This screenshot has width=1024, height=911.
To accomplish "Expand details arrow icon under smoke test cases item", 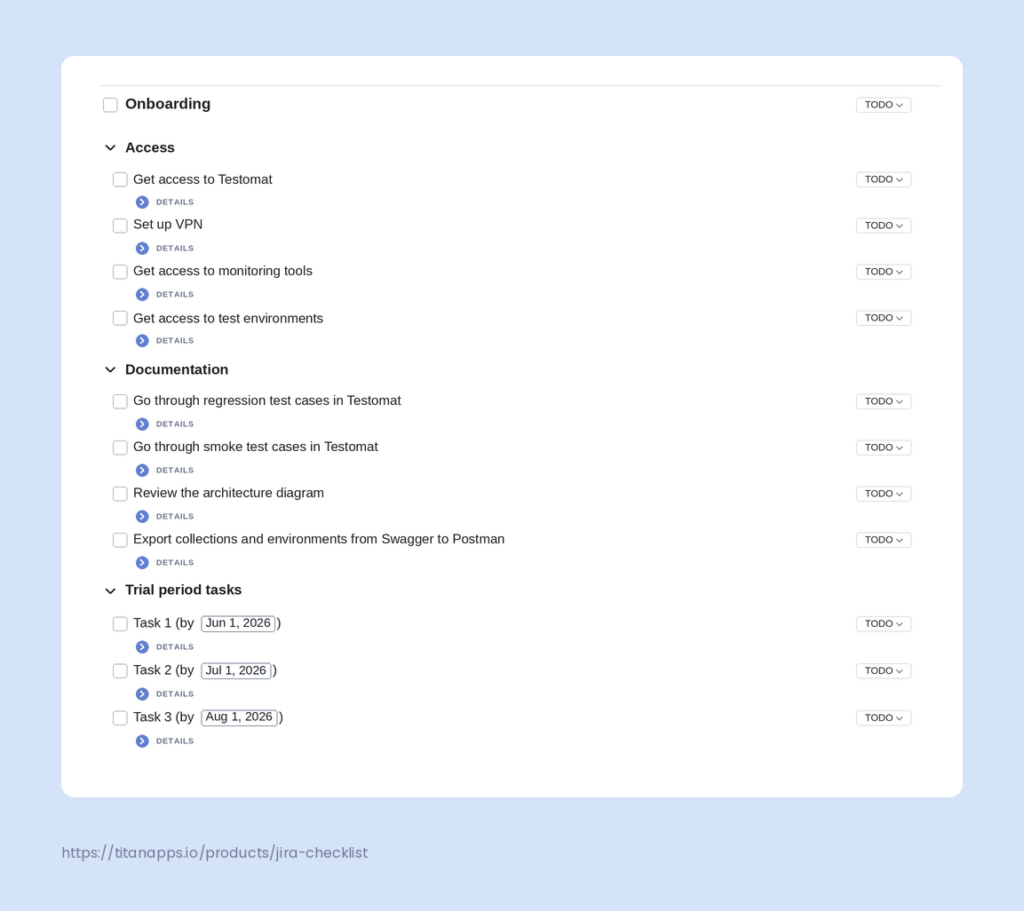I will click(x=142, y=470).
